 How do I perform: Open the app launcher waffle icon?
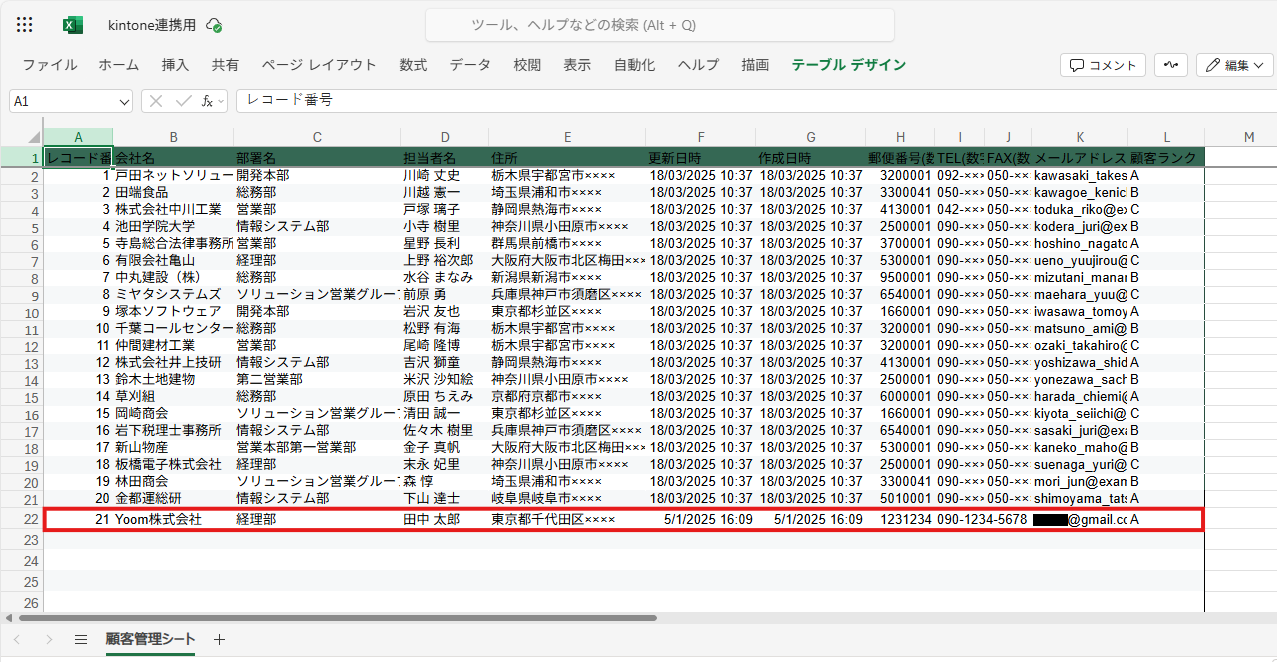pyautogui.click(x=25, y=25)
